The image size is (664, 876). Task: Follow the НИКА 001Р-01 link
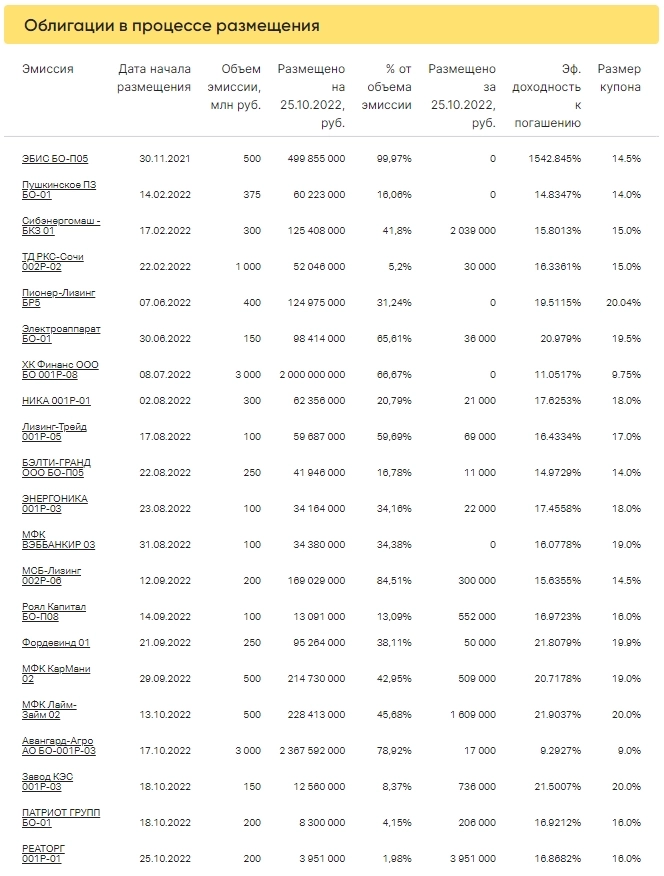(x=56, y=401)
